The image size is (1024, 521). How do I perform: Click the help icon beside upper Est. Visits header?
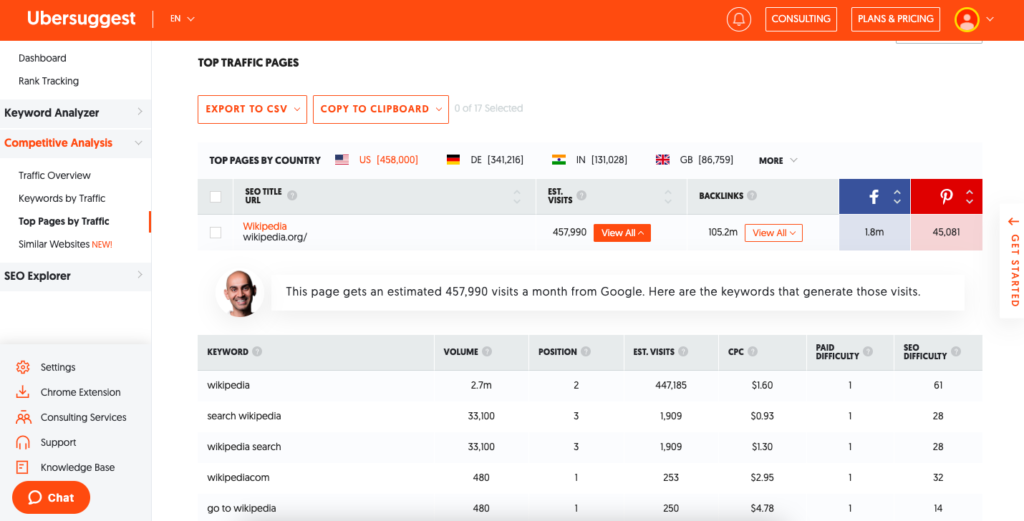(x=581, y=195)
